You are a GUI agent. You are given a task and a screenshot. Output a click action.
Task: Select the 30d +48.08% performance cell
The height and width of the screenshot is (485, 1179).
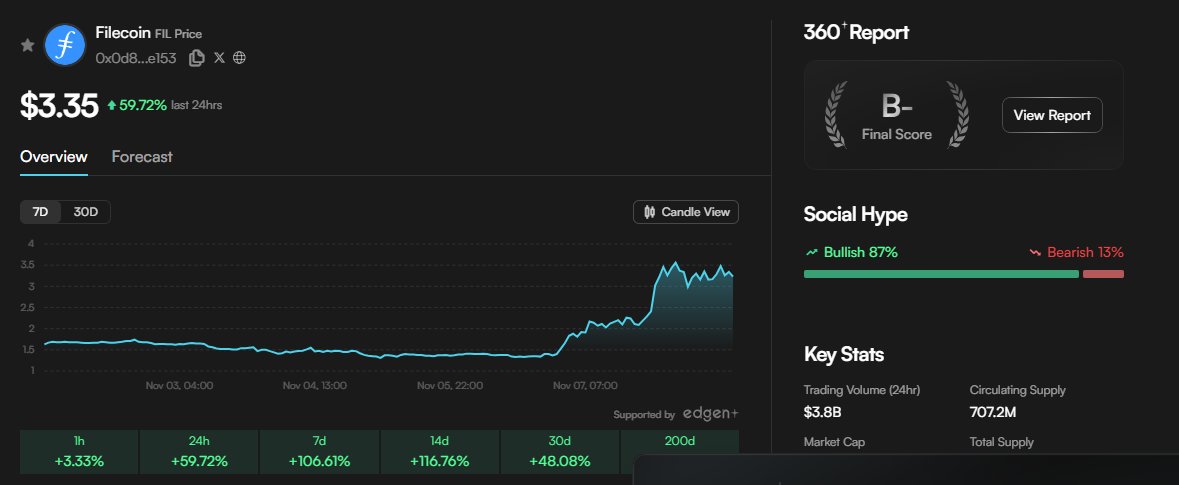coord(559,452)
